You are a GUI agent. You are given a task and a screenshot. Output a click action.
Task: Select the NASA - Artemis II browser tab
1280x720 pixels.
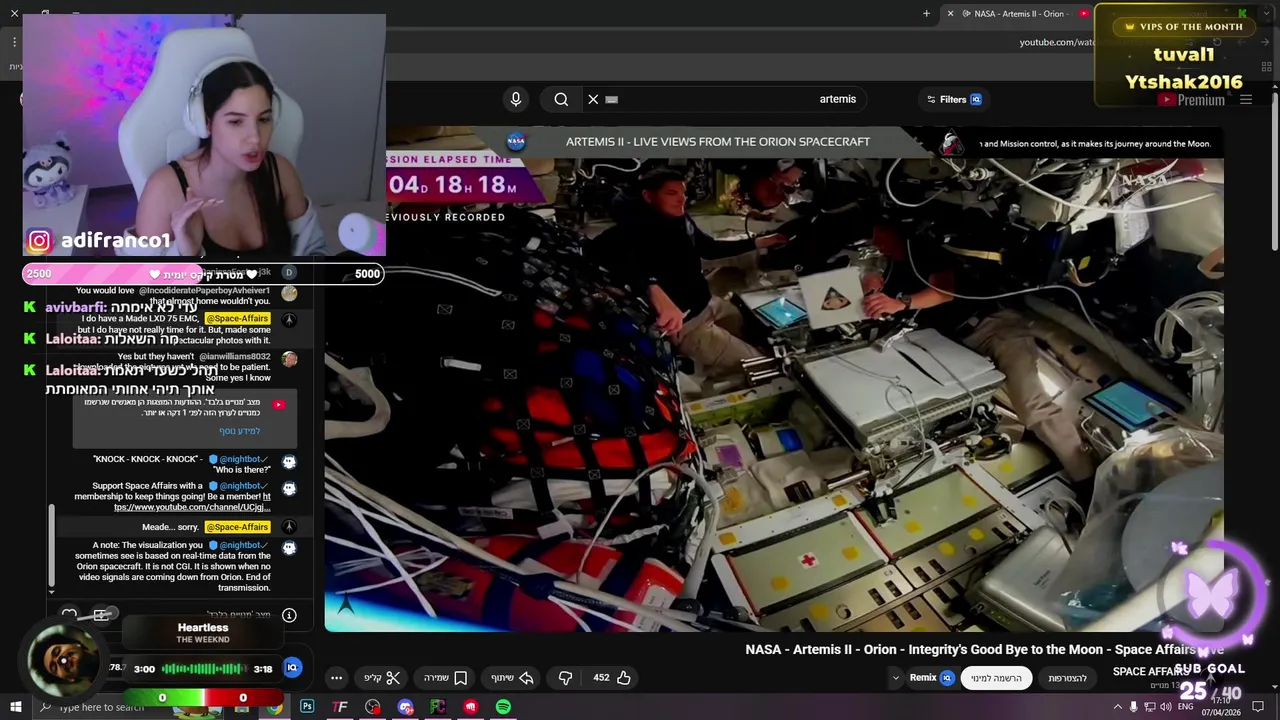coord(1019,13)
